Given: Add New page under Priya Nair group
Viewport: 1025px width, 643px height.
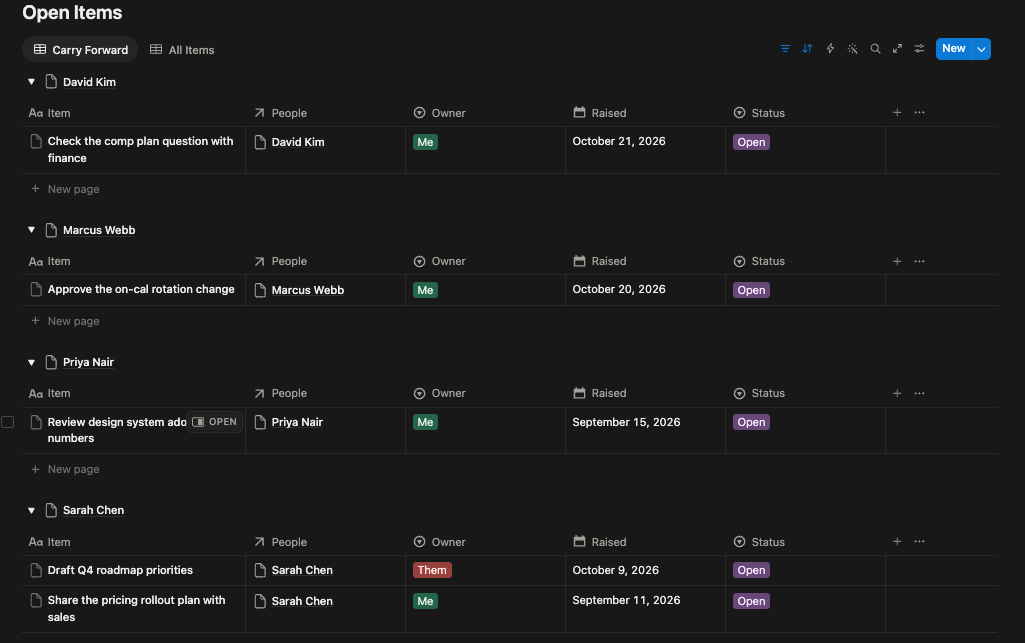Looking at the screenshot, I should point(65,469).
